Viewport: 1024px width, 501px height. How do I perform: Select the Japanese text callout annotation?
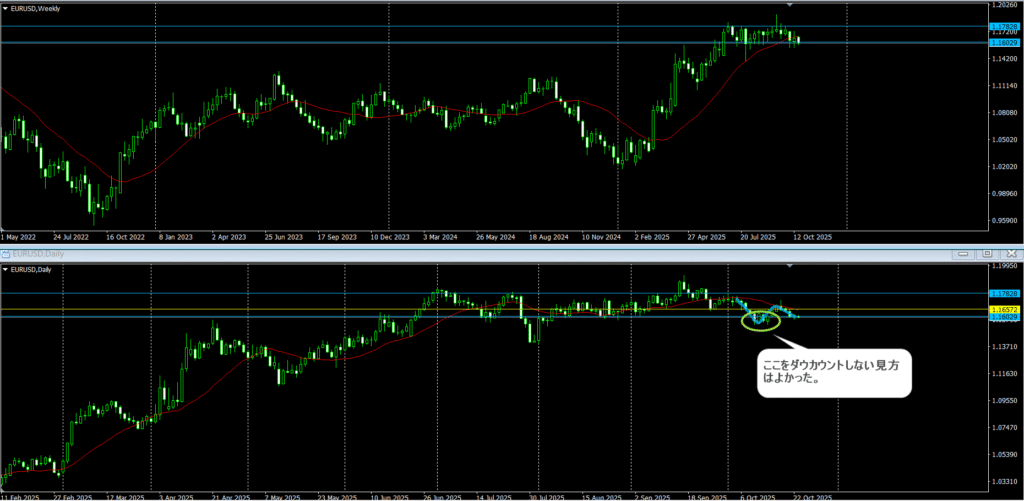tap(834, 373)
